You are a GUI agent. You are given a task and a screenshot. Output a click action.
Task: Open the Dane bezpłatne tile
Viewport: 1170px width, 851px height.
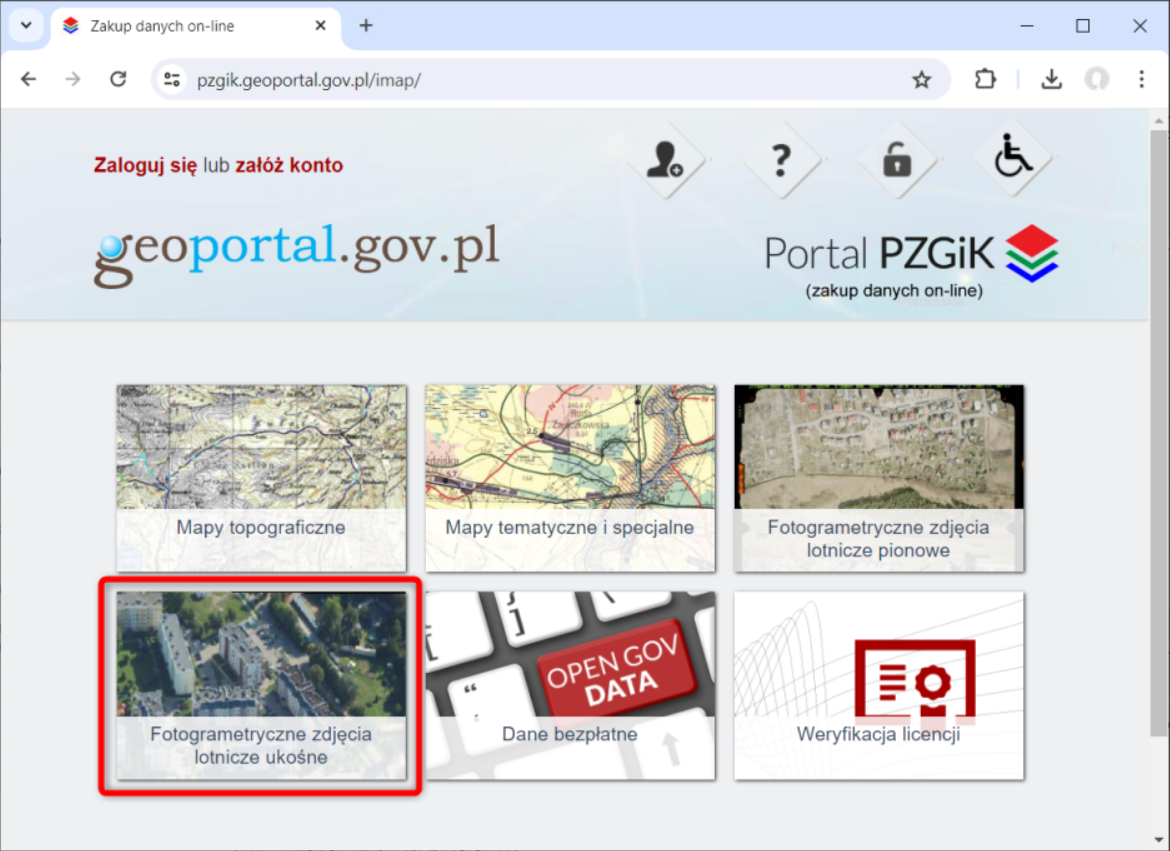[x=570, y=686]
